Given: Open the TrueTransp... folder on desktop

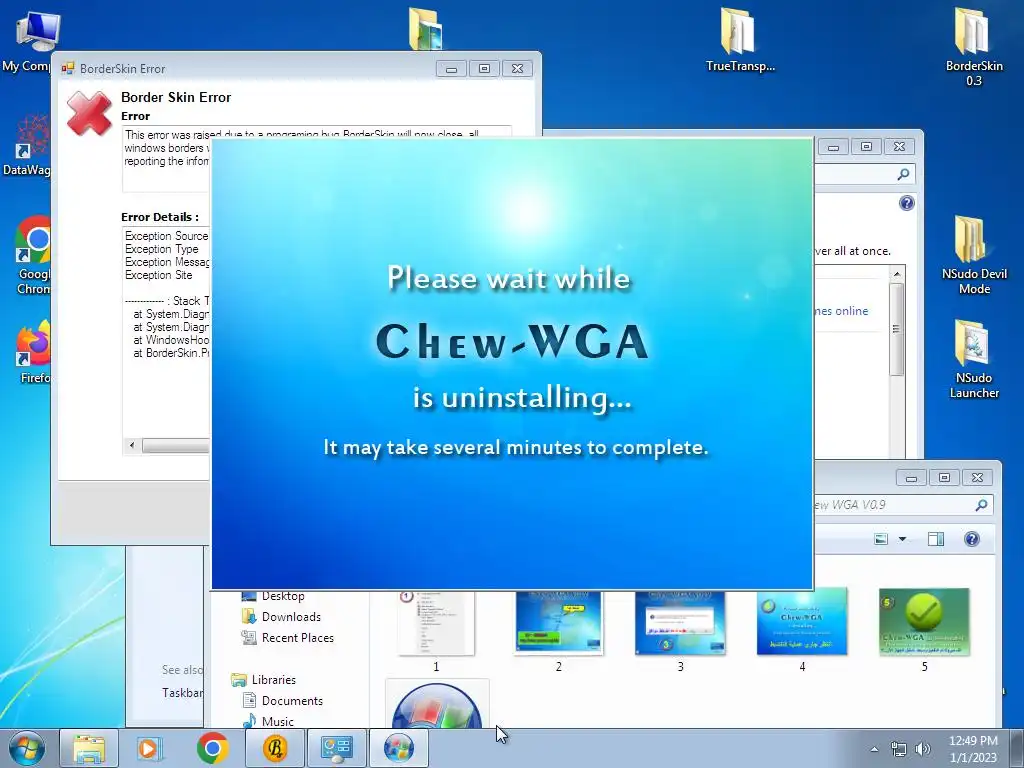Looking at the screenshot, I should (740, 39).
